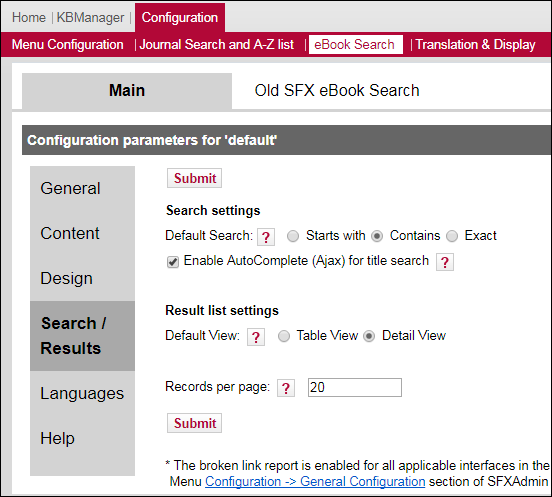Open Menu Configuration submenu item

tap(68, 45)
